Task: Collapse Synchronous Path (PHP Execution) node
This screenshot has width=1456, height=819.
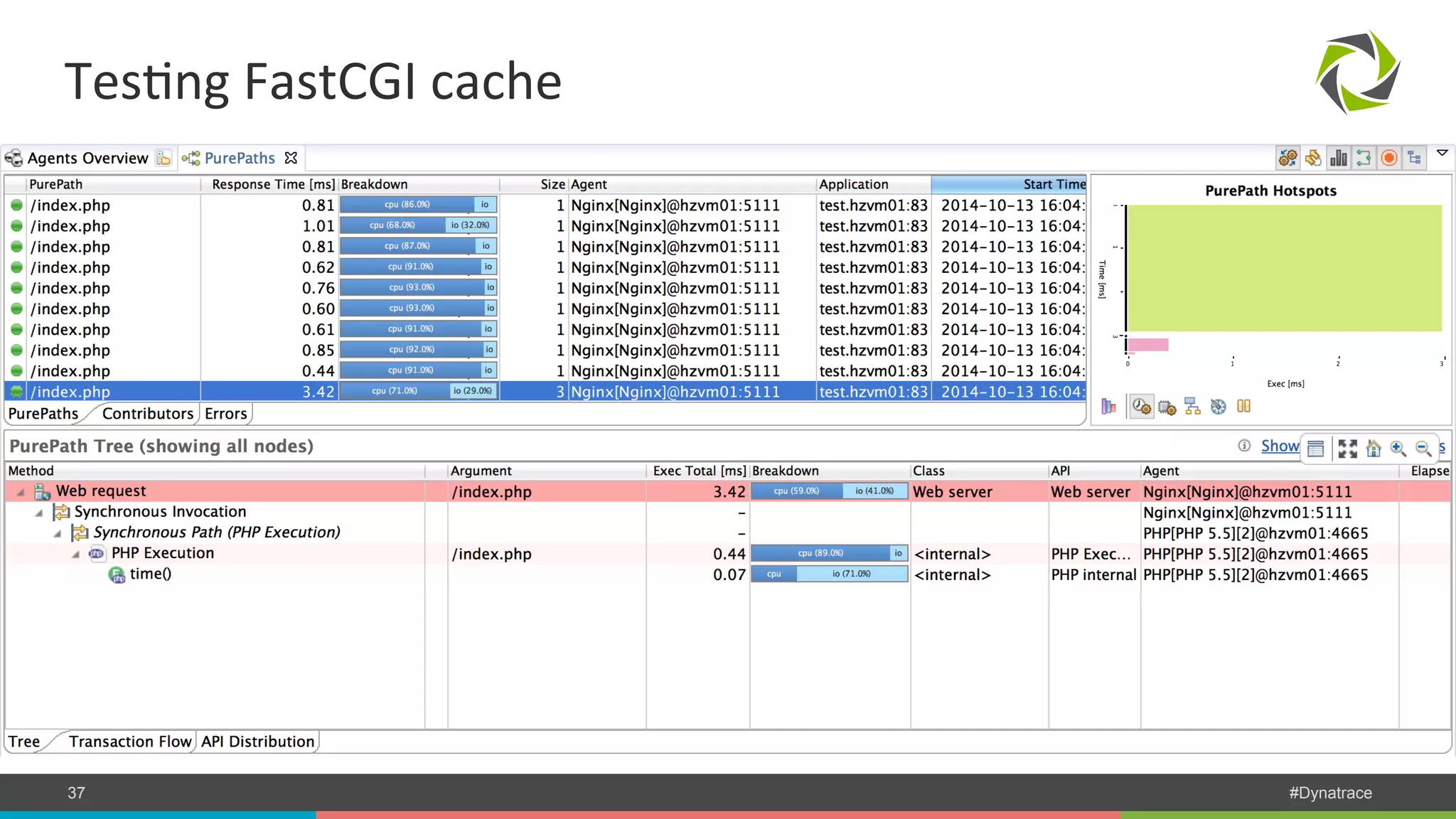Action: (x=58, y=533)
